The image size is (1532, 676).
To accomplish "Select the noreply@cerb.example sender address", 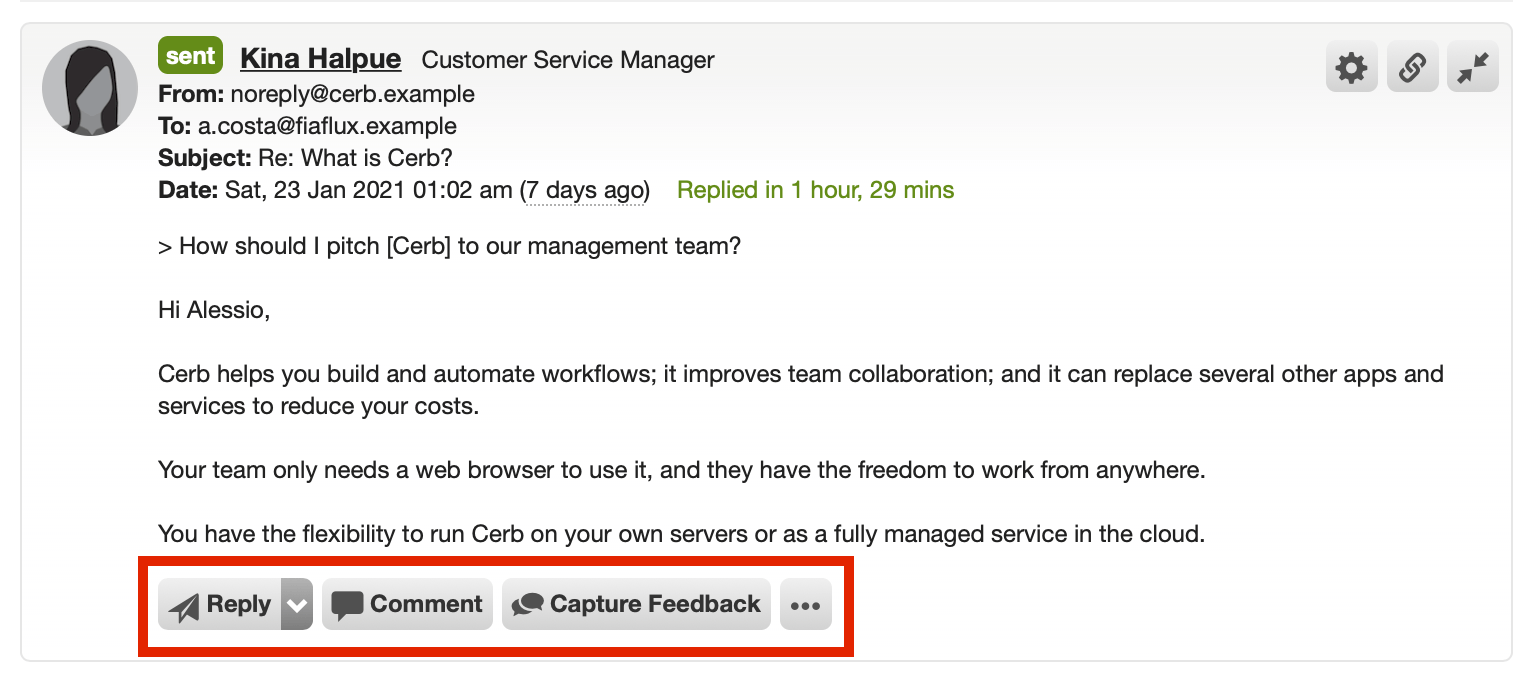I will 353,94.
